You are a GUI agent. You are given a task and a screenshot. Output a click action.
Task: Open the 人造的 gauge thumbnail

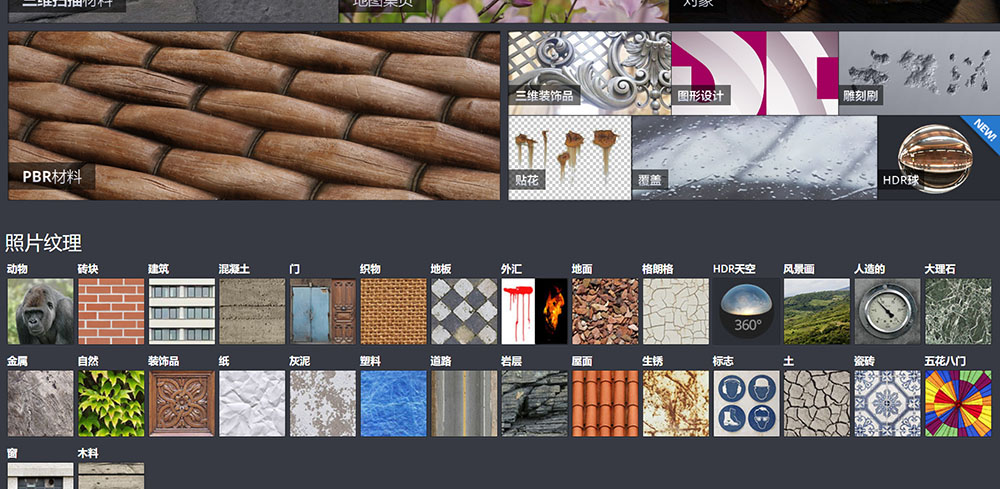coord(888,311)
